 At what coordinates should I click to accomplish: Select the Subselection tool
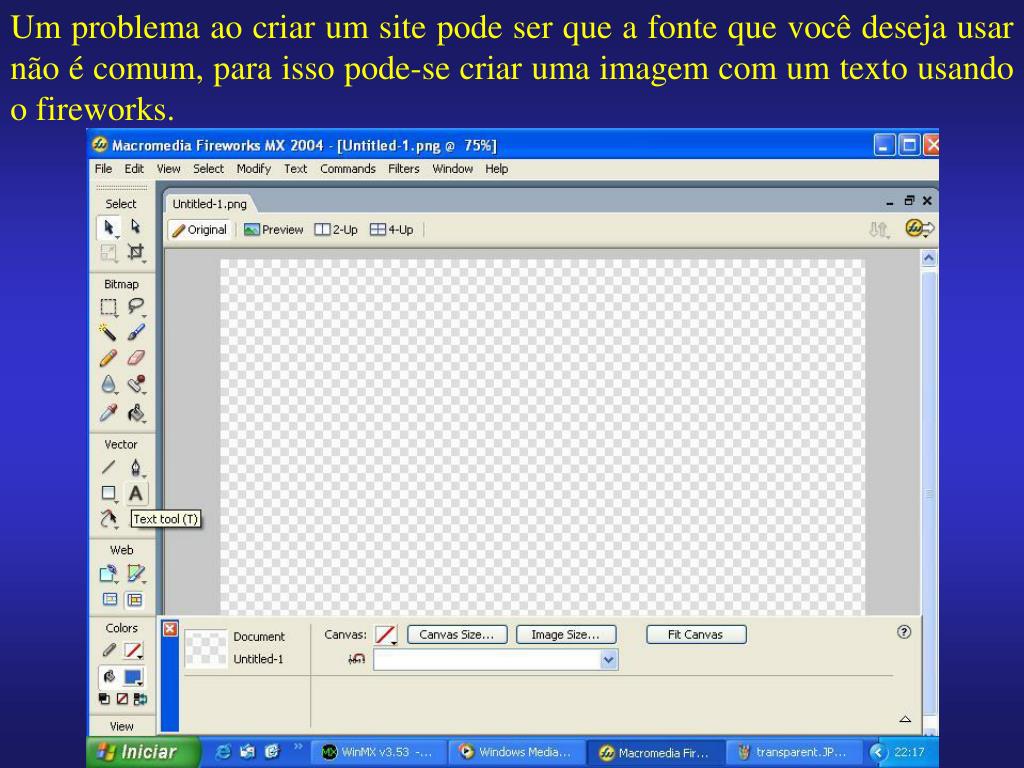coord(135,227)
